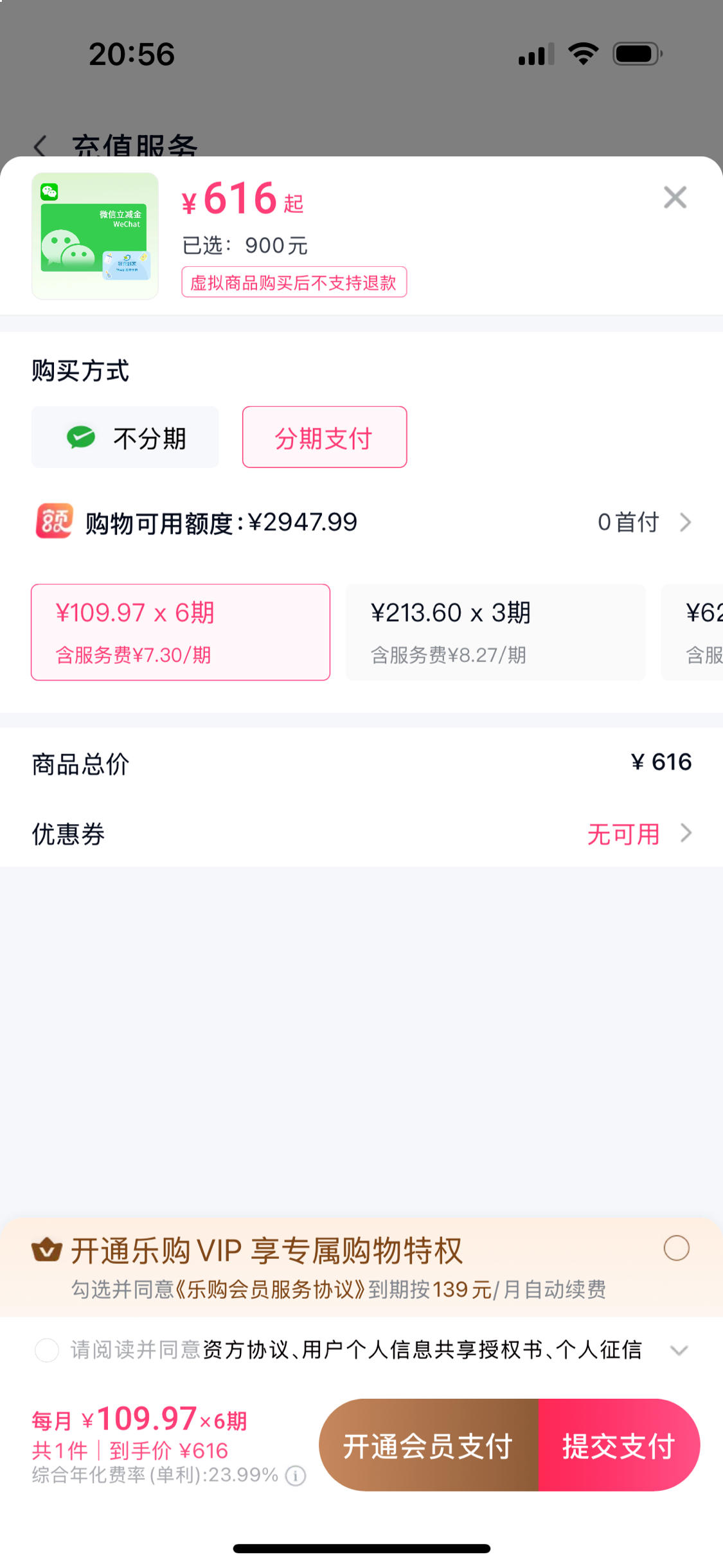Tap the green WeChat Pay icon in 不分期

81,437
